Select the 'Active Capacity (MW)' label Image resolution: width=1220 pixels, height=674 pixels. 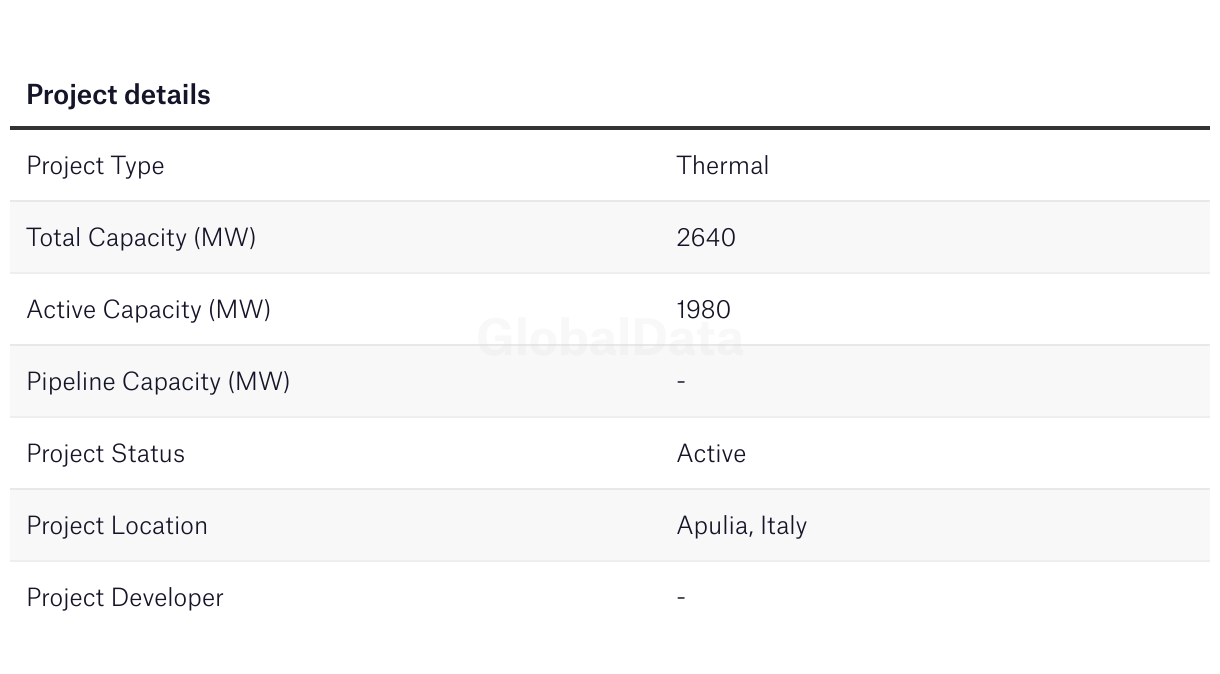point(148,310)
